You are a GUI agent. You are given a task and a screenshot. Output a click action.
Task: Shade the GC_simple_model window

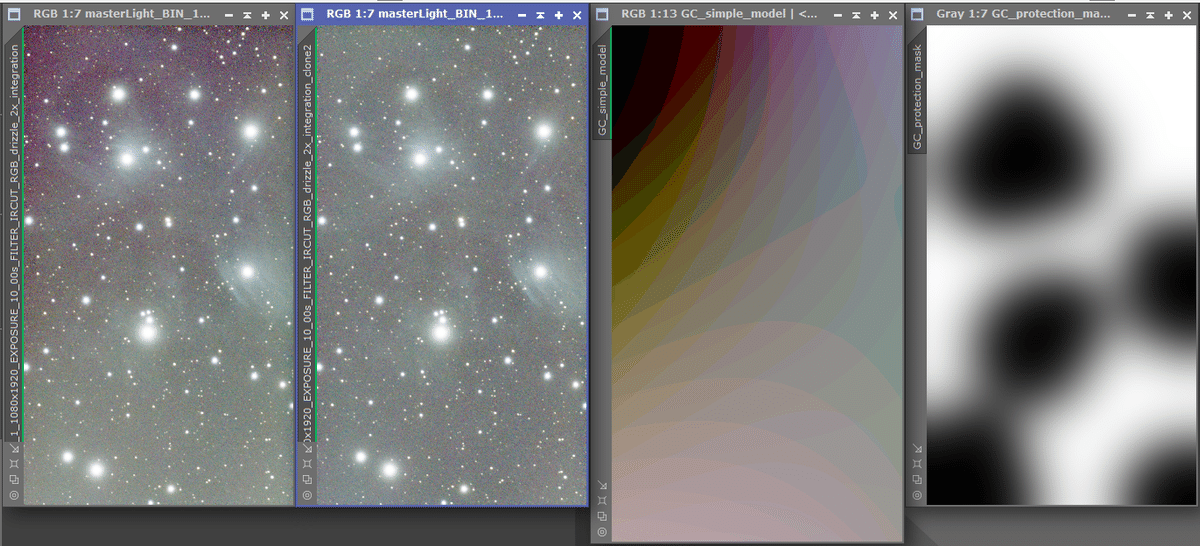[855, 15]
